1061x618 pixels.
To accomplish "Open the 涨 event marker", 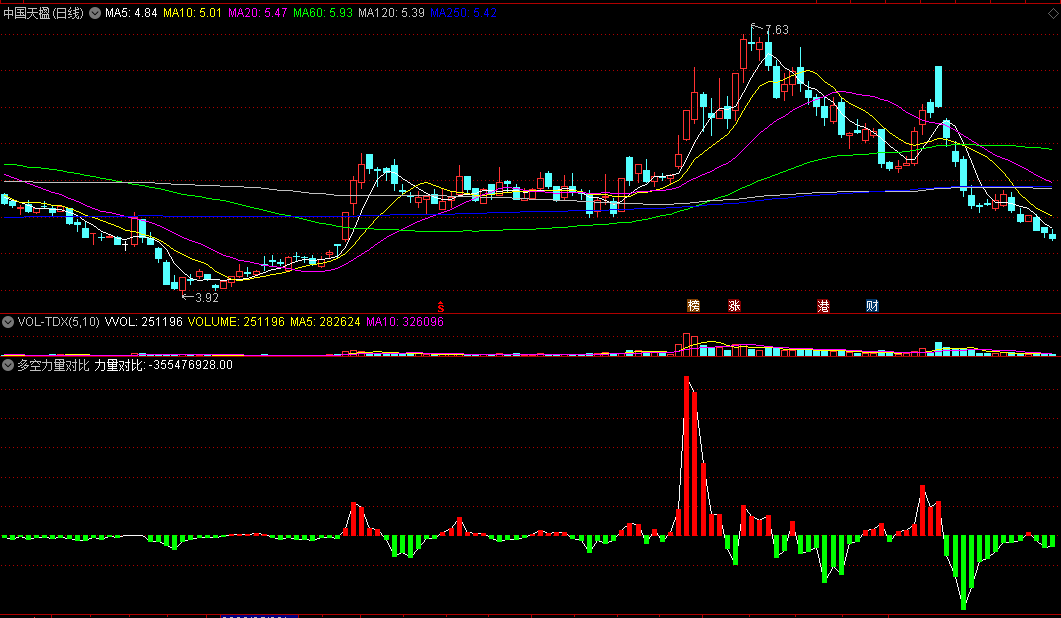I will (734, 306).
